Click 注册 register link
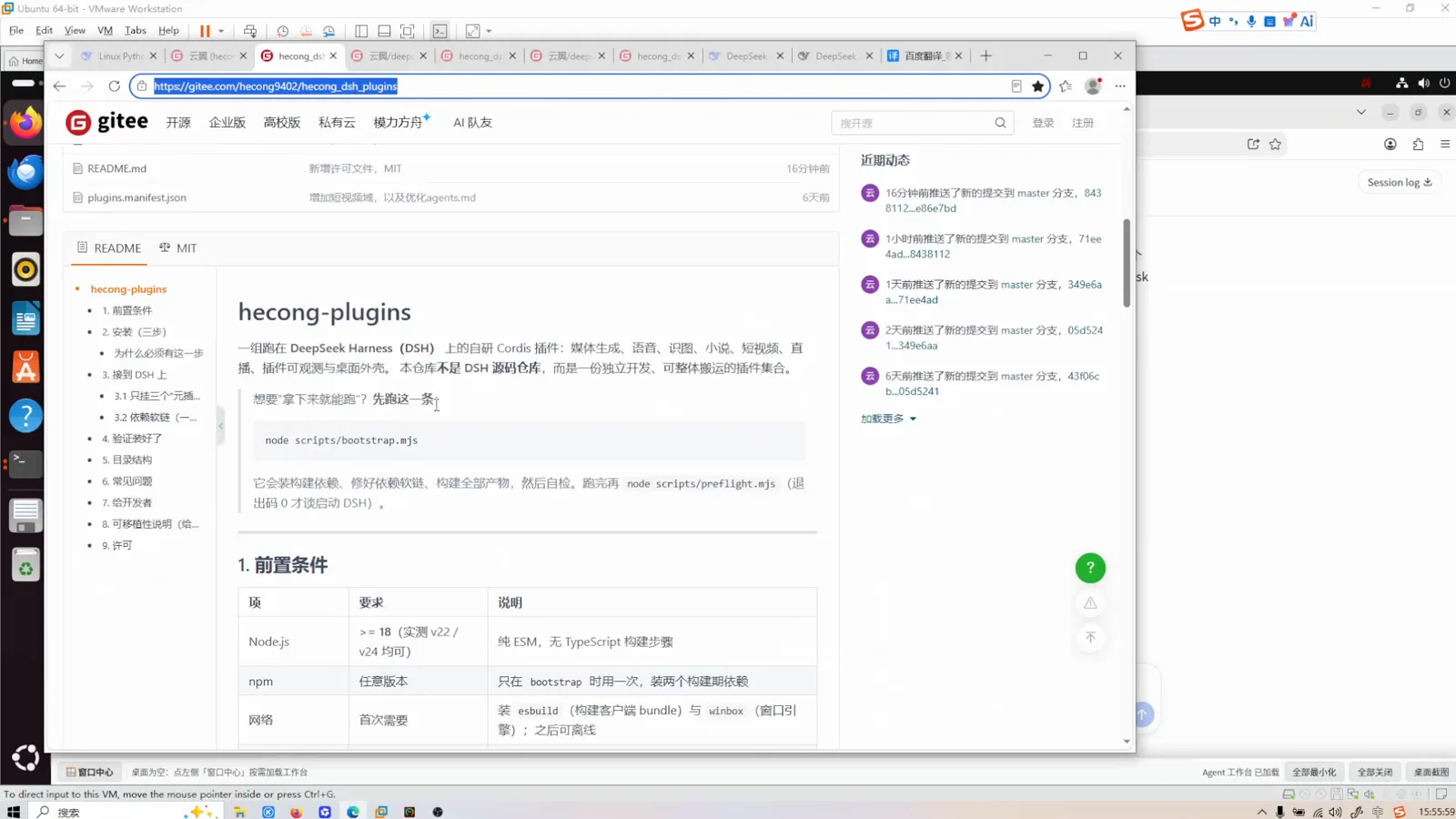This screenshot has width=1456, height=819. (x=1082, y=123)
